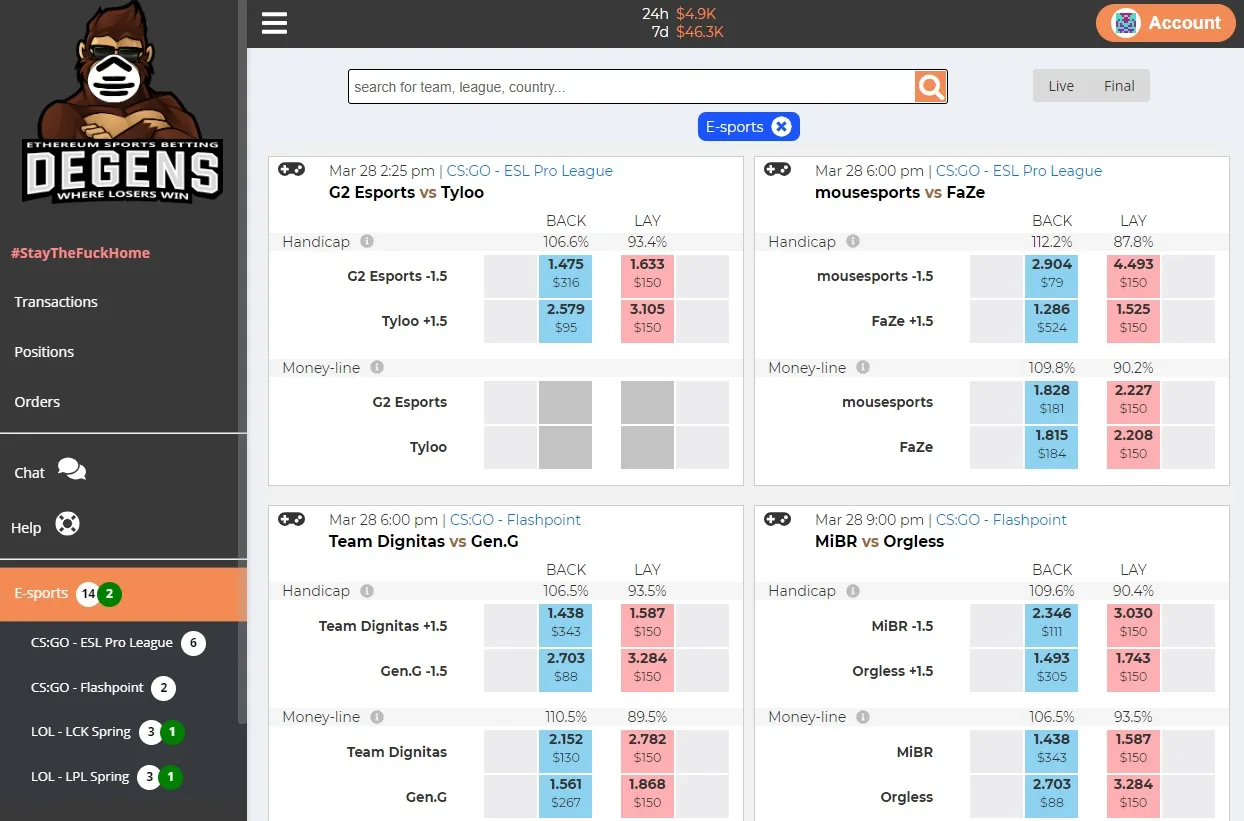Screen dimensions: 1244x821
Task: Open the hamburger menu
Action: tap(274, 23)
